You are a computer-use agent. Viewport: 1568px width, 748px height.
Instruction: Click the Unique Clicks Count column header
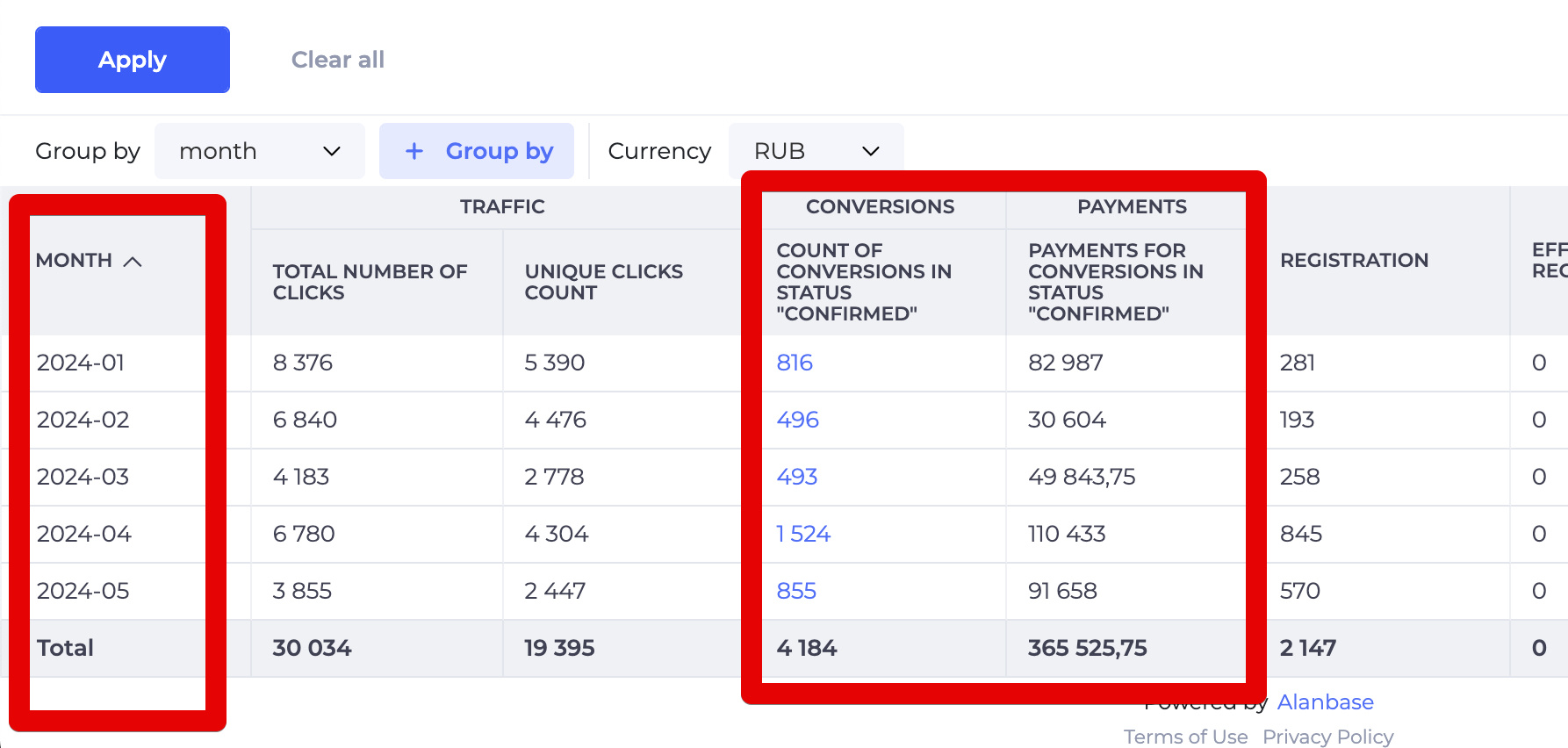coord(603,282)
